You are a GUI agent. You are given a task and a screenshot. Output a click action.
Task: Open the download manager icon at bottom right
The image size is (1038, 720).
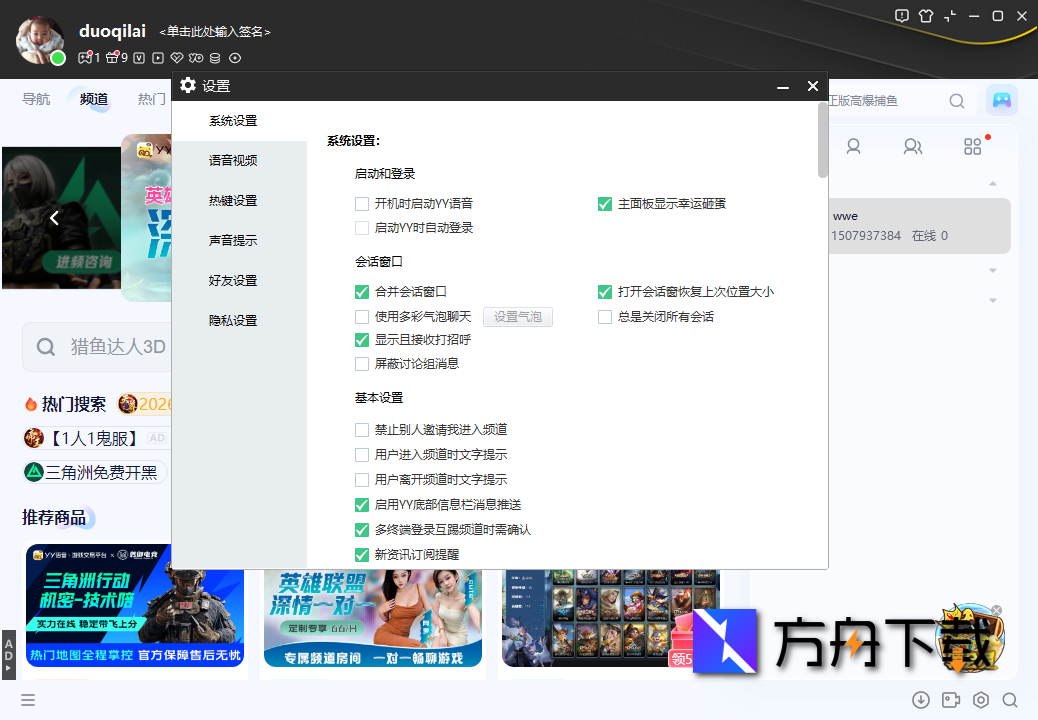click(x=922, y=700)
